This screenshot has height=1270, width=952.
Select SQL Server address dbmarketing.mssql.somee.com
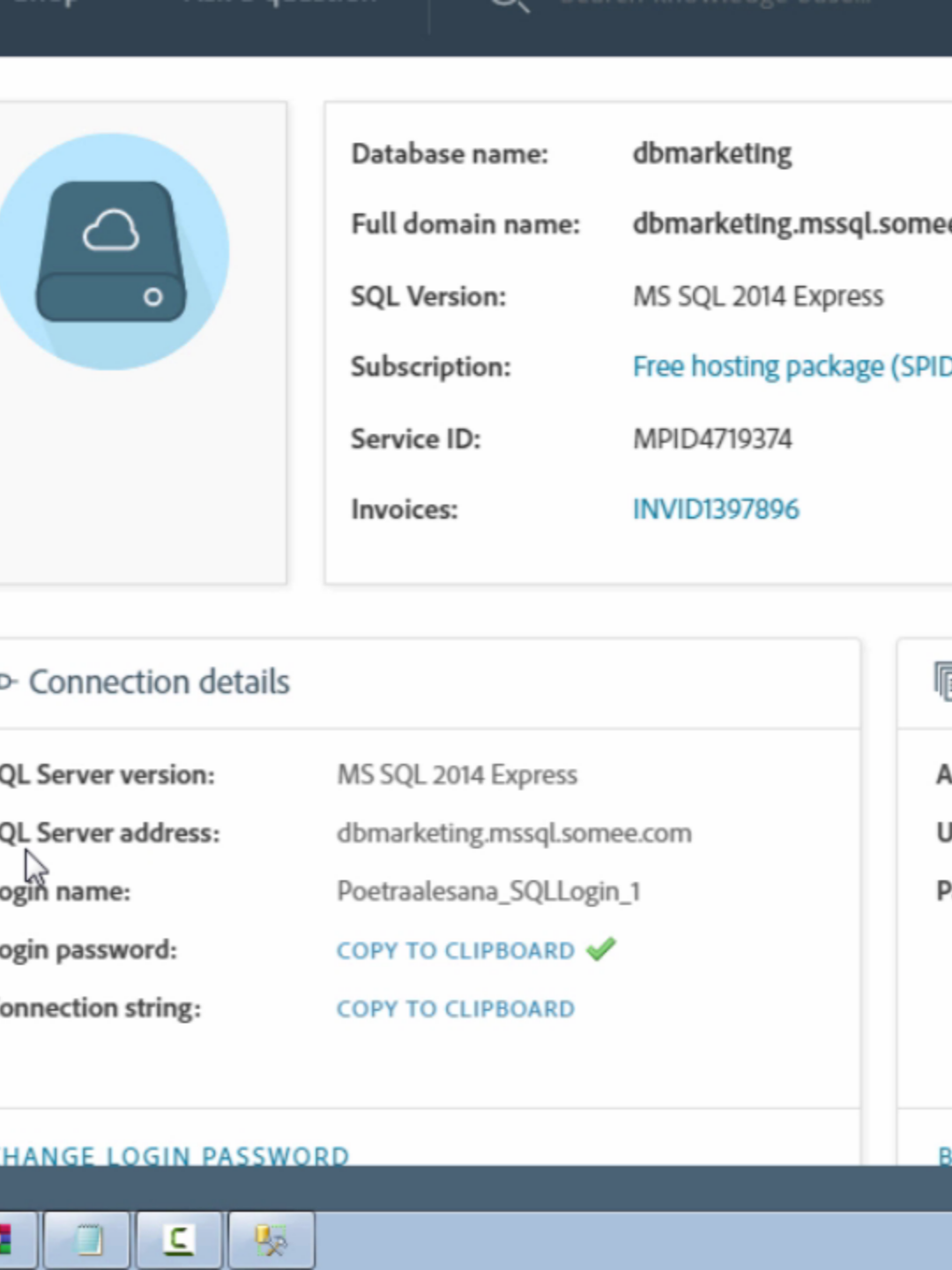coord(514,833)
